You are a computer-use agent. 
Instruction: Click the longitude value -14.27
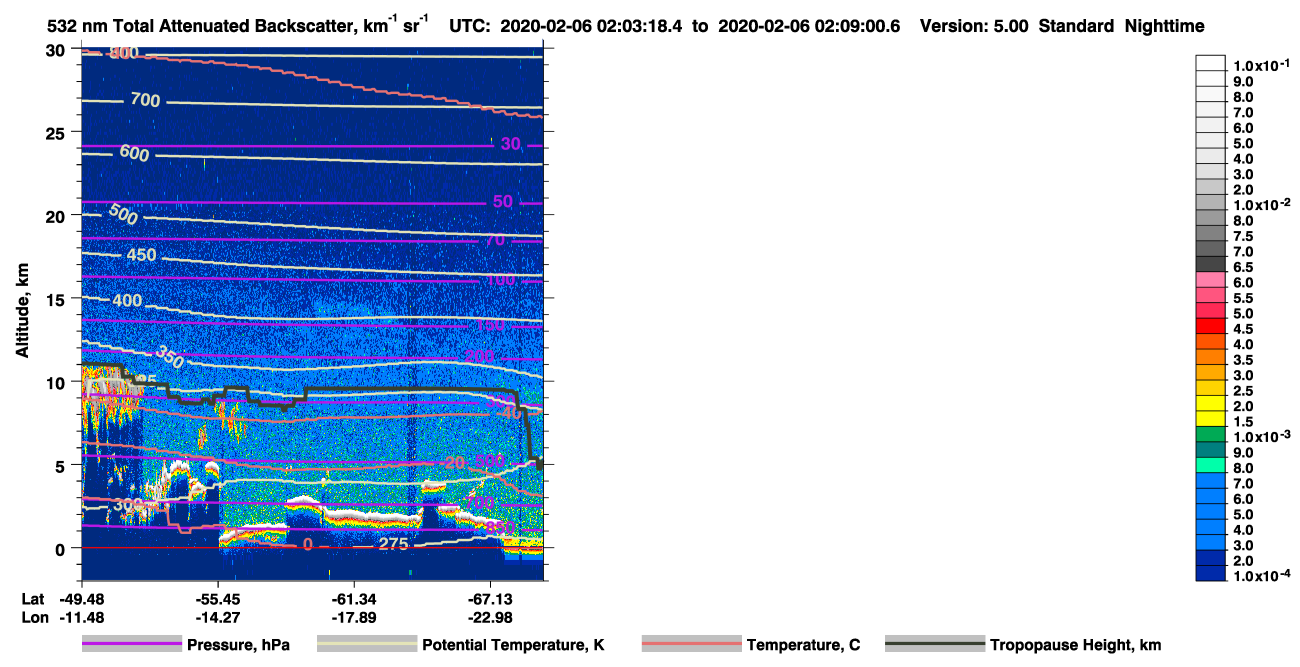click(217, 616)
